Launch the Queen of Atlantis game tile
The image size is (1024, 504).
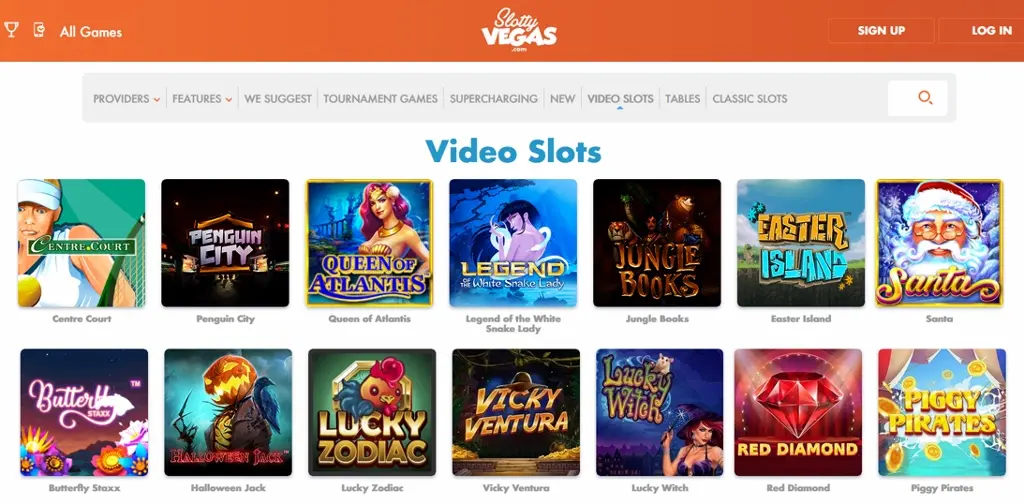click(370, 243)
